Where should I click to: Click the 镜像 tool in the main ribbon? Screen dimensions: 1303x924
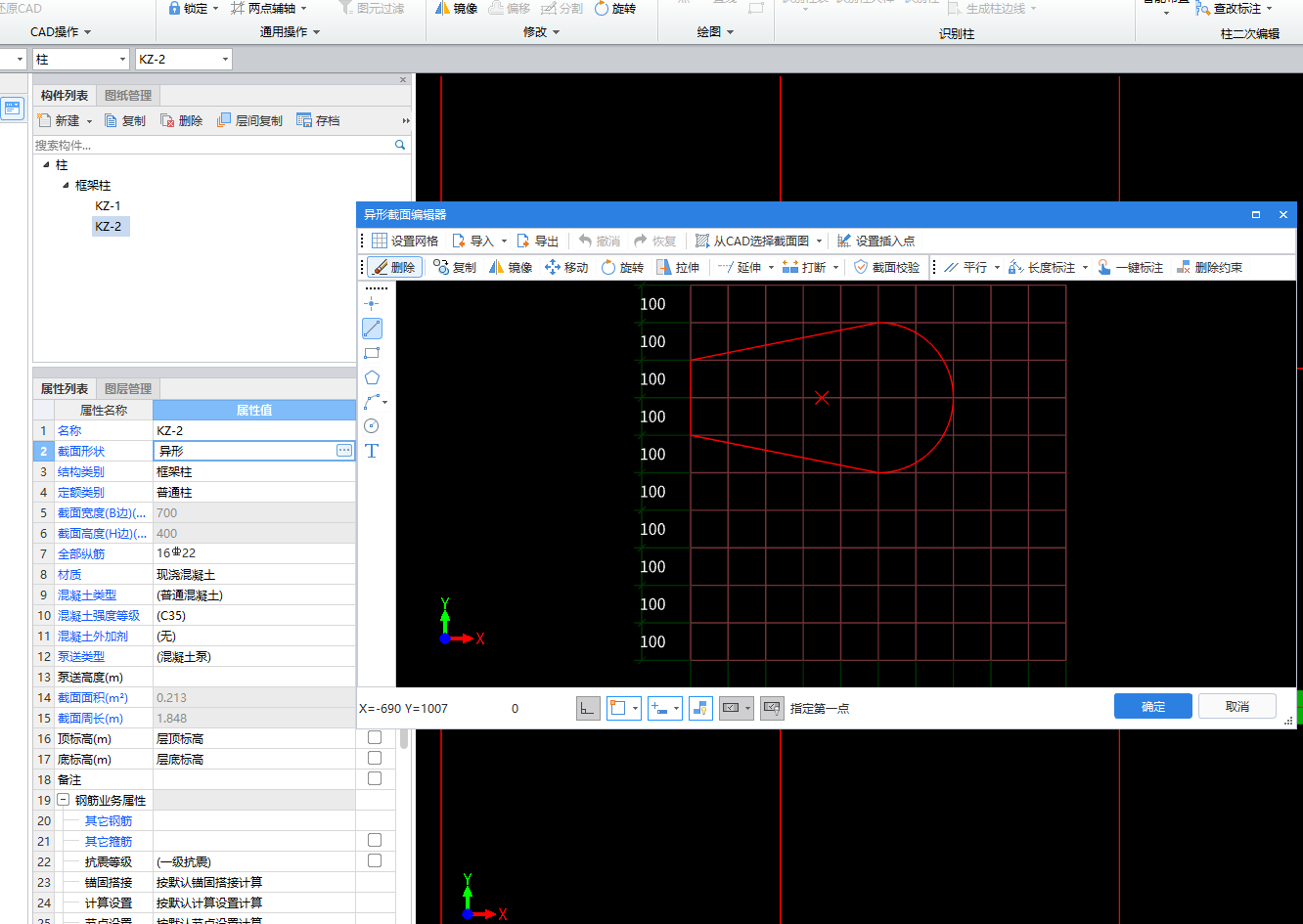(x=455, y=9)
